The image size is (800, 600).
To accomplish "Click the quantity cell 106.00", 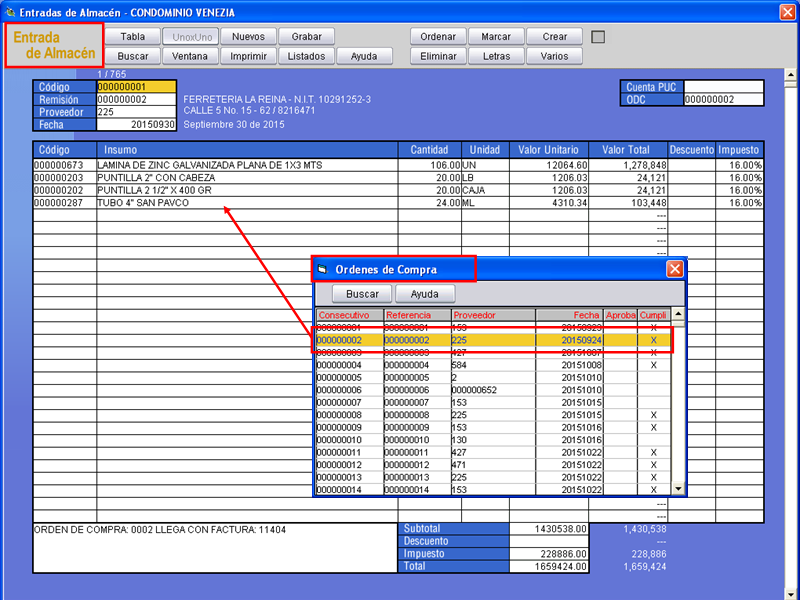I will pyautogui.click(x=430, y=165).
